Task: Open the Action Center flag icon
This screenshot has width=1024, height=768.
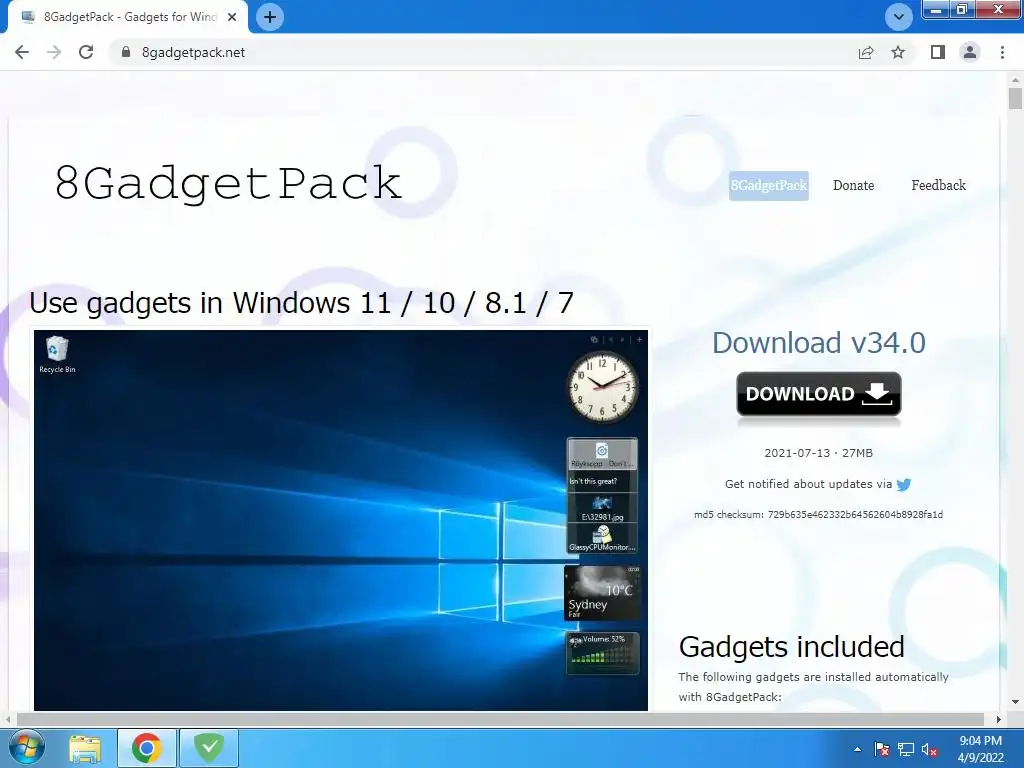Action: click(x=882, y=750)
